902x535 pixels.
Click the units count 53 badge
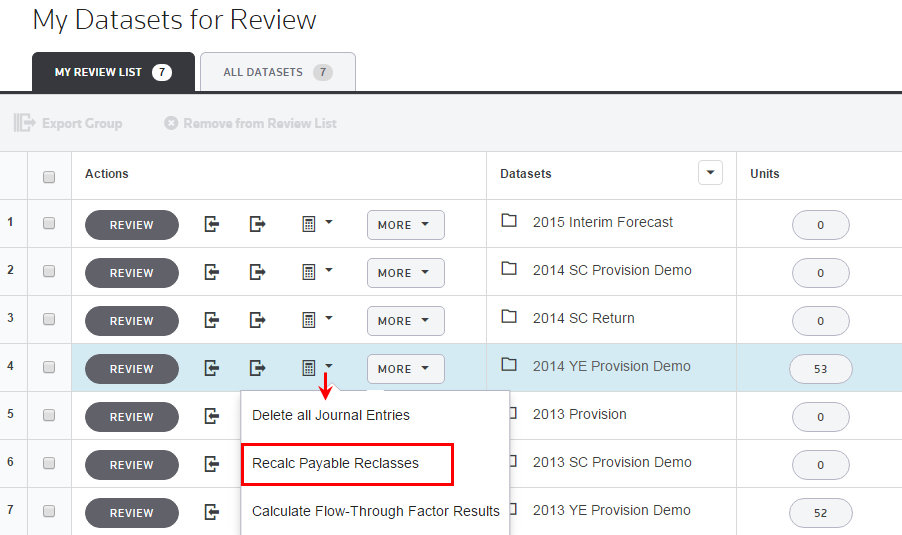[820, 369]
